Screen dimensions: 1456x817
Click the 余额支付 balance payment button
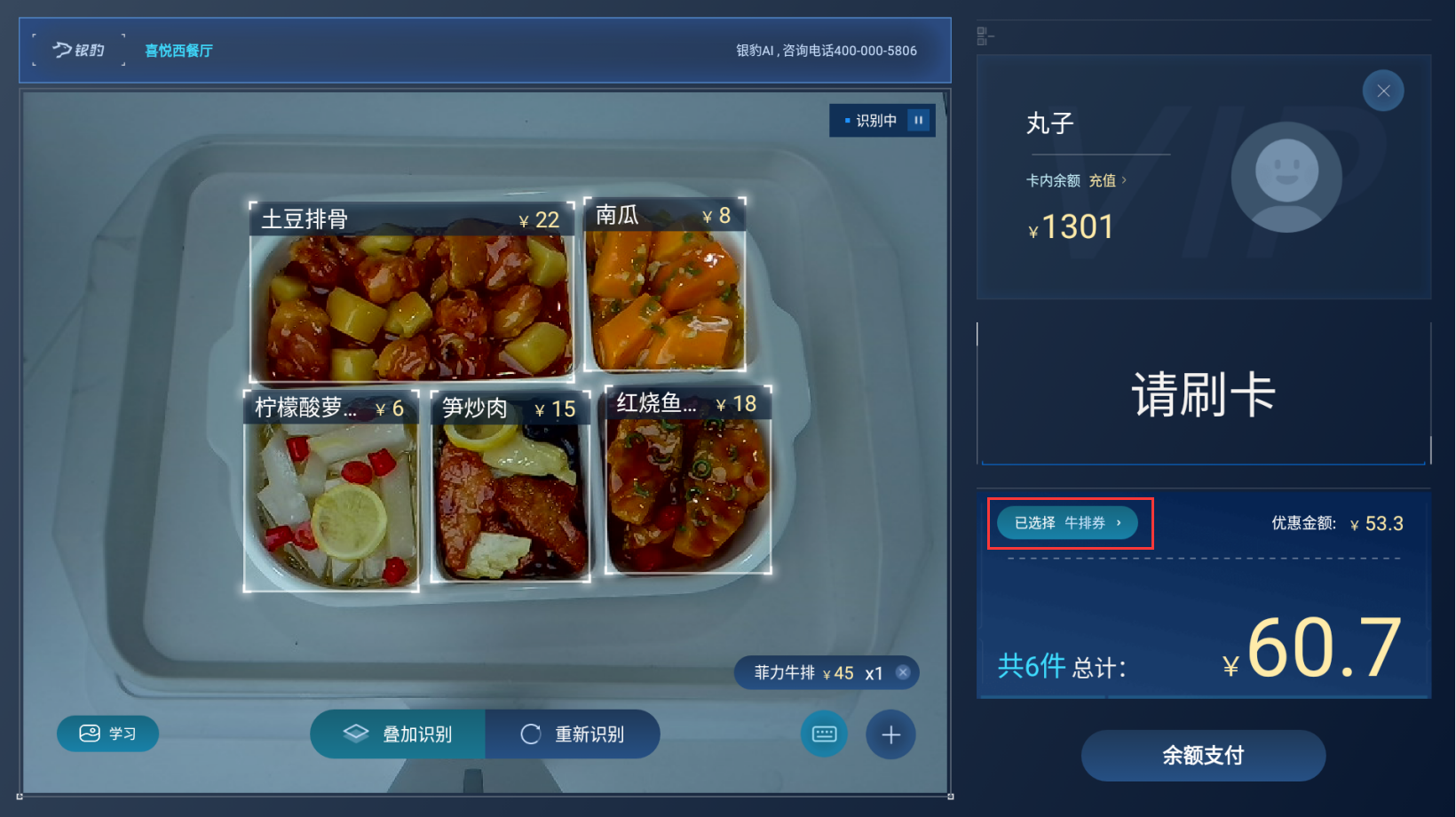coord(1203,756)
